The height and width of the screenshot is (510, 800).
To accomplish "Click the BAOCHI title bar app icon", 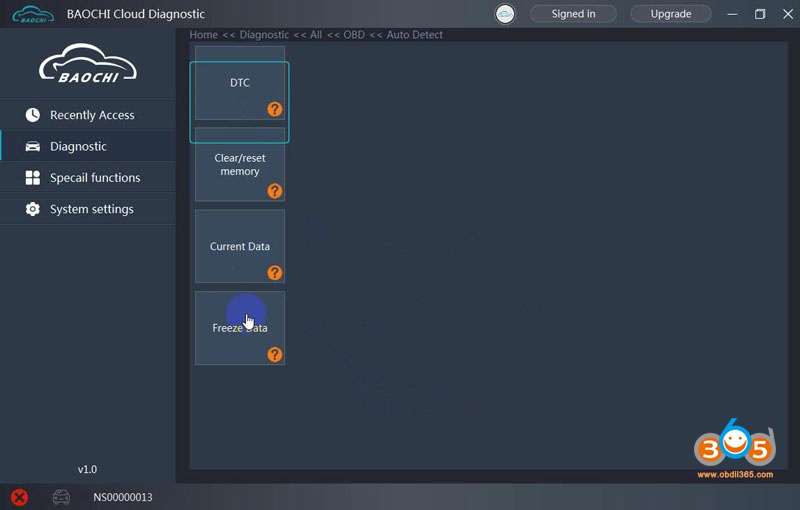I will click(x=33, y=14).
